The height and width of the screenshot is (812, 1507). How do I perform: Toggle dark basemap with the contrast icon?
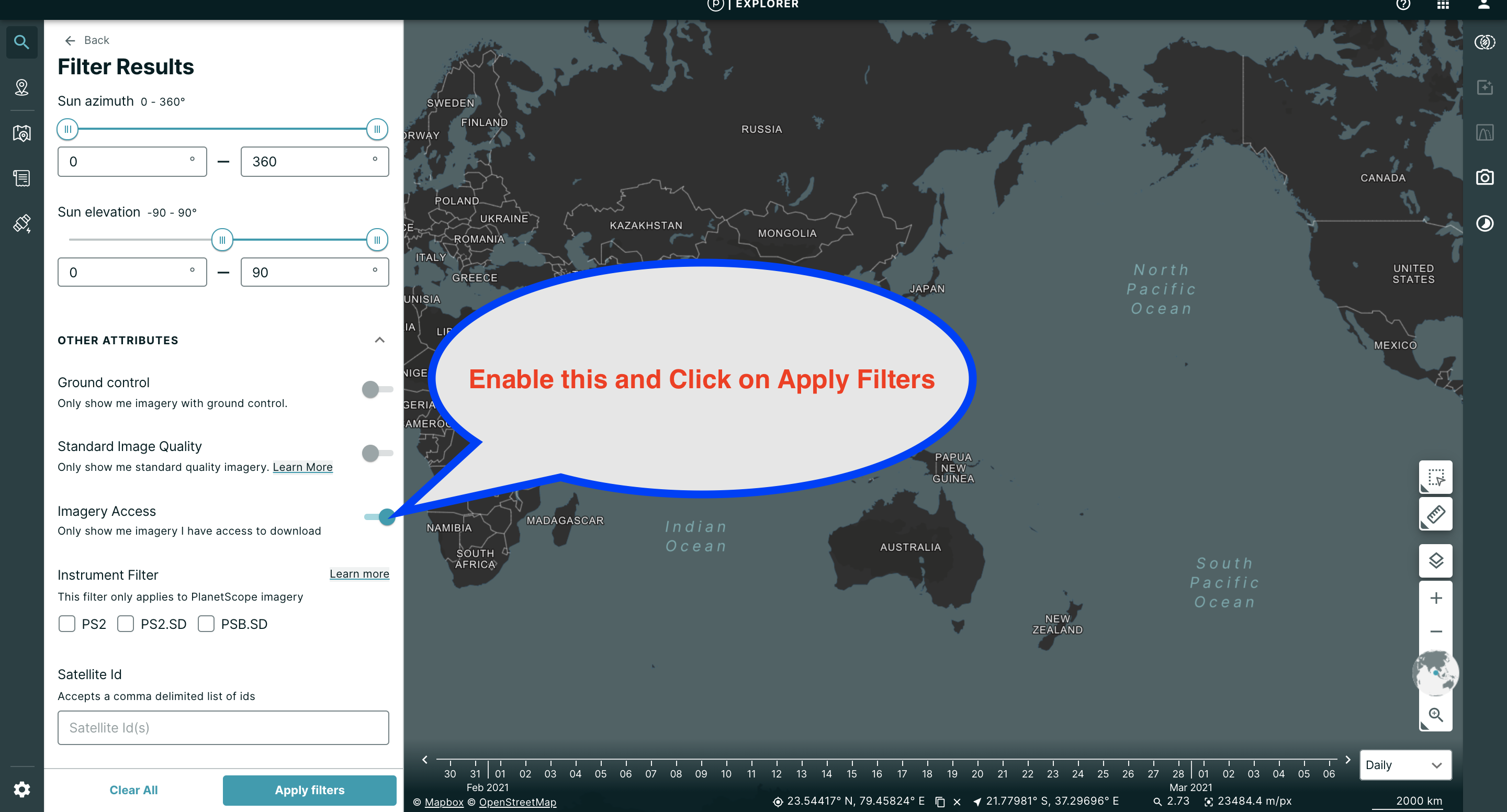1486,223
